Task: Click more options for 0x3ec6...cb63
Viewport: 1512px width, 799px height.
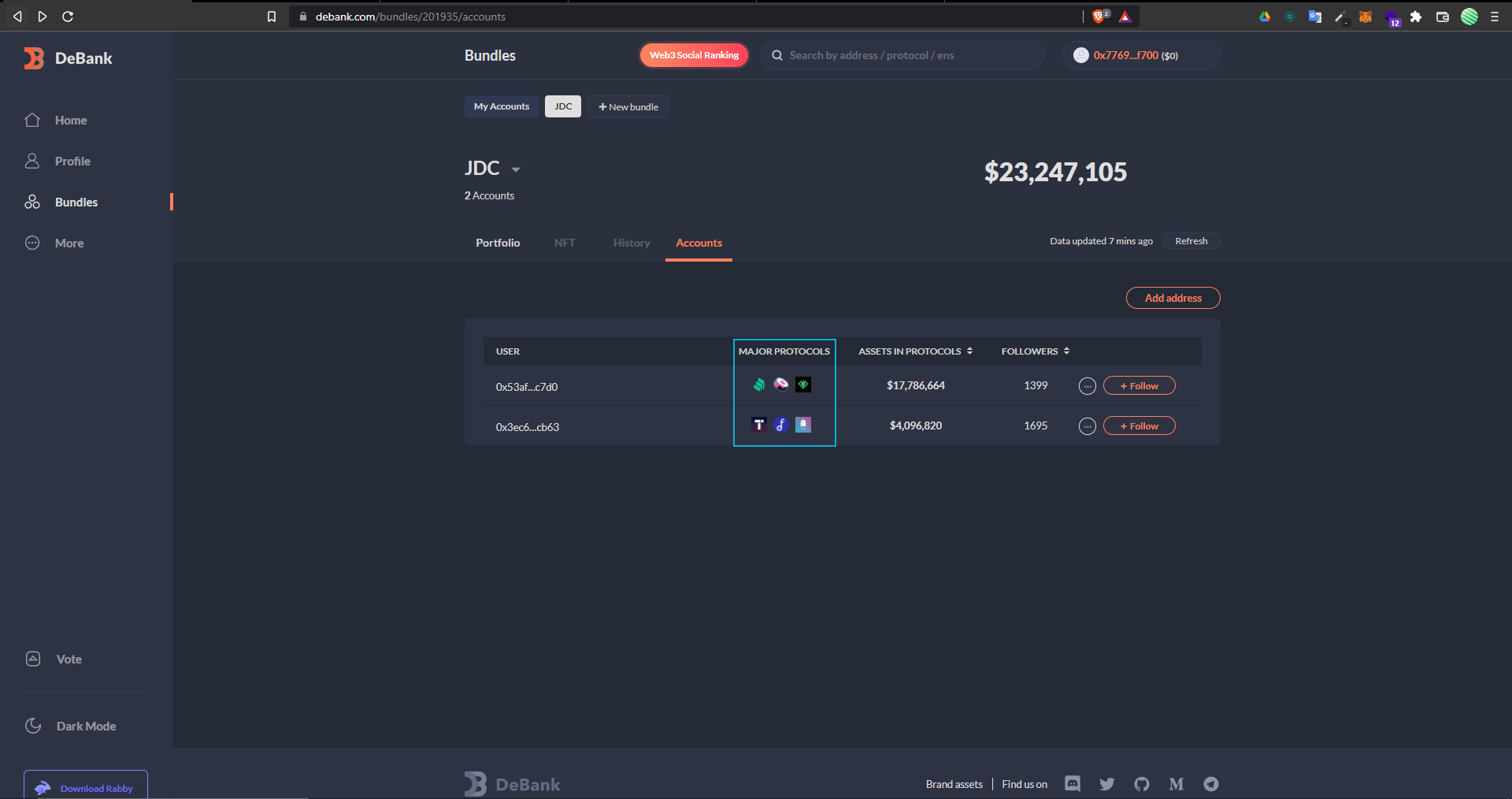Action: click(1087, 426)
